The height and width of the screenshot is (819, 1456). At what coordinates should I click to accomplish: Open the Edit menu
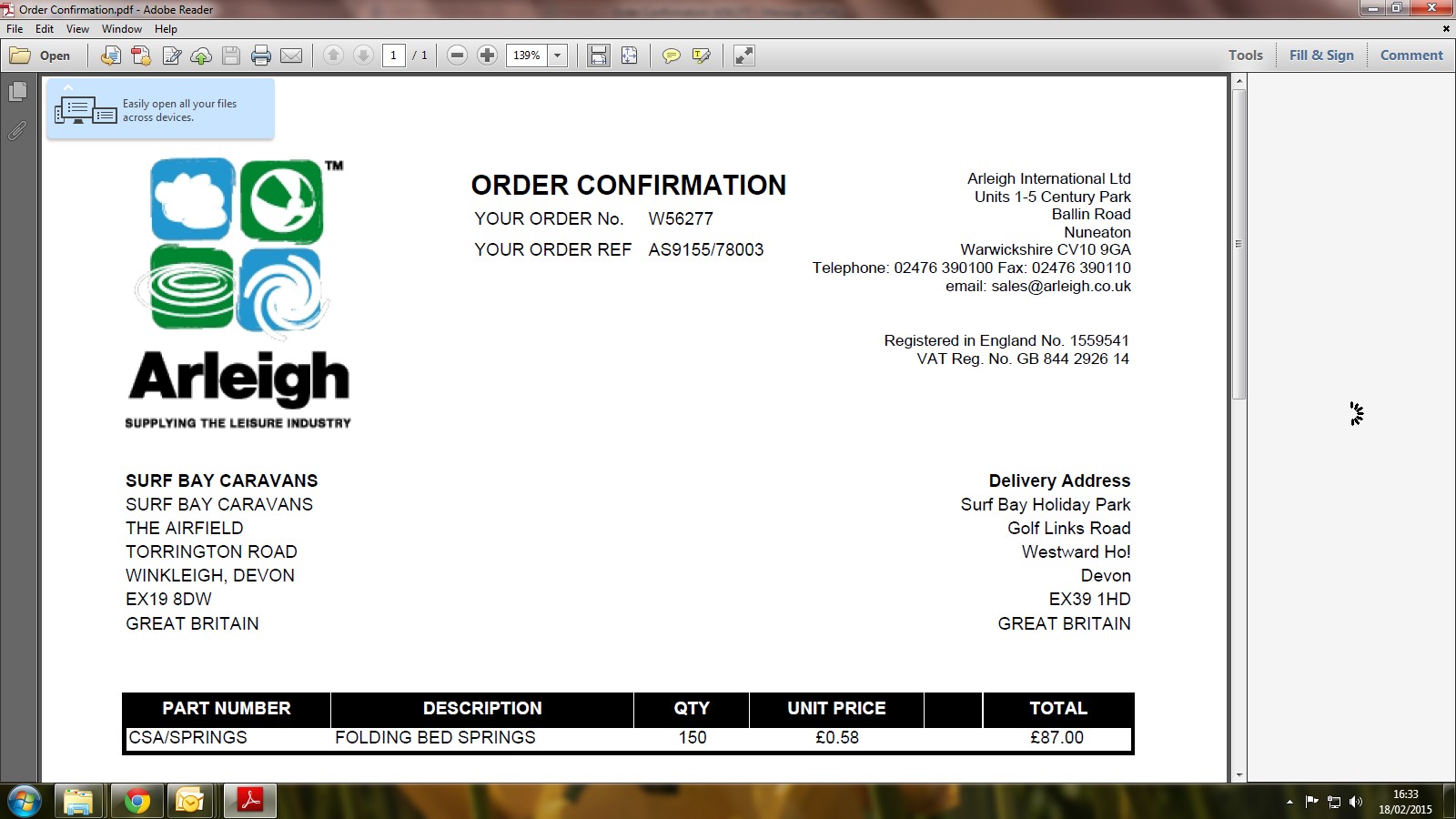45,29
